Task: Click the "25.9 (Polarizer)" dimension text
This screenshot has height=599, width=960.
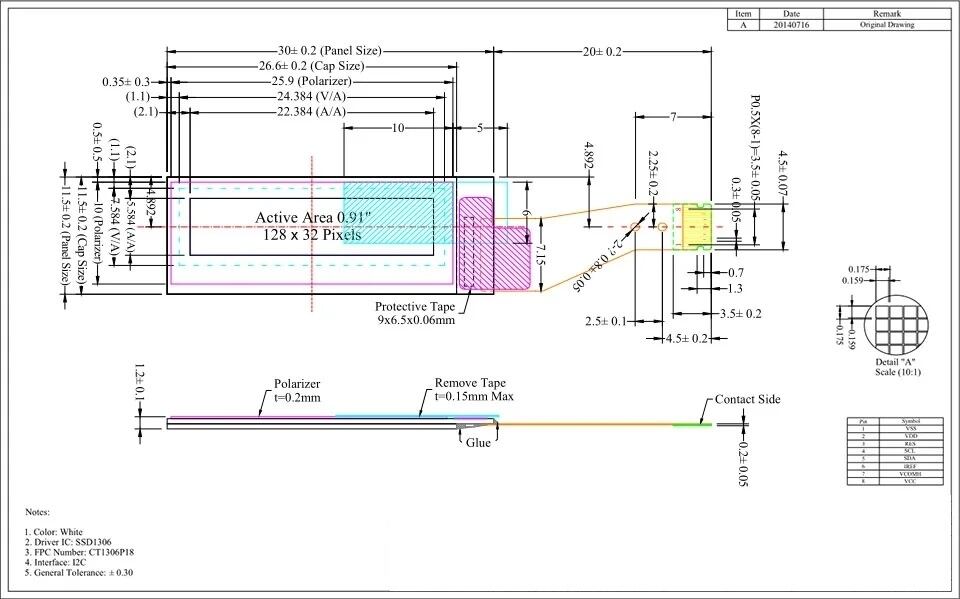Action: (312, 81)
